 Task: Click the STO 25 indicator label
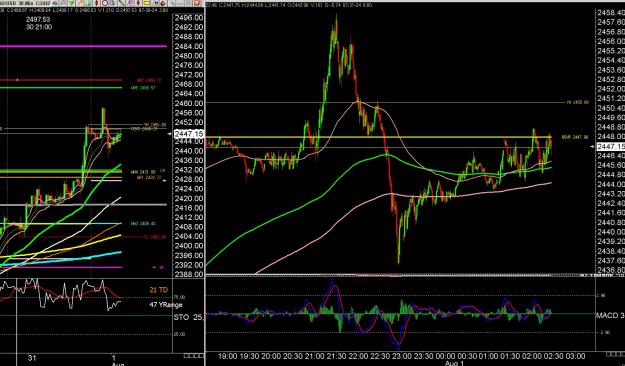coord(189,317)
